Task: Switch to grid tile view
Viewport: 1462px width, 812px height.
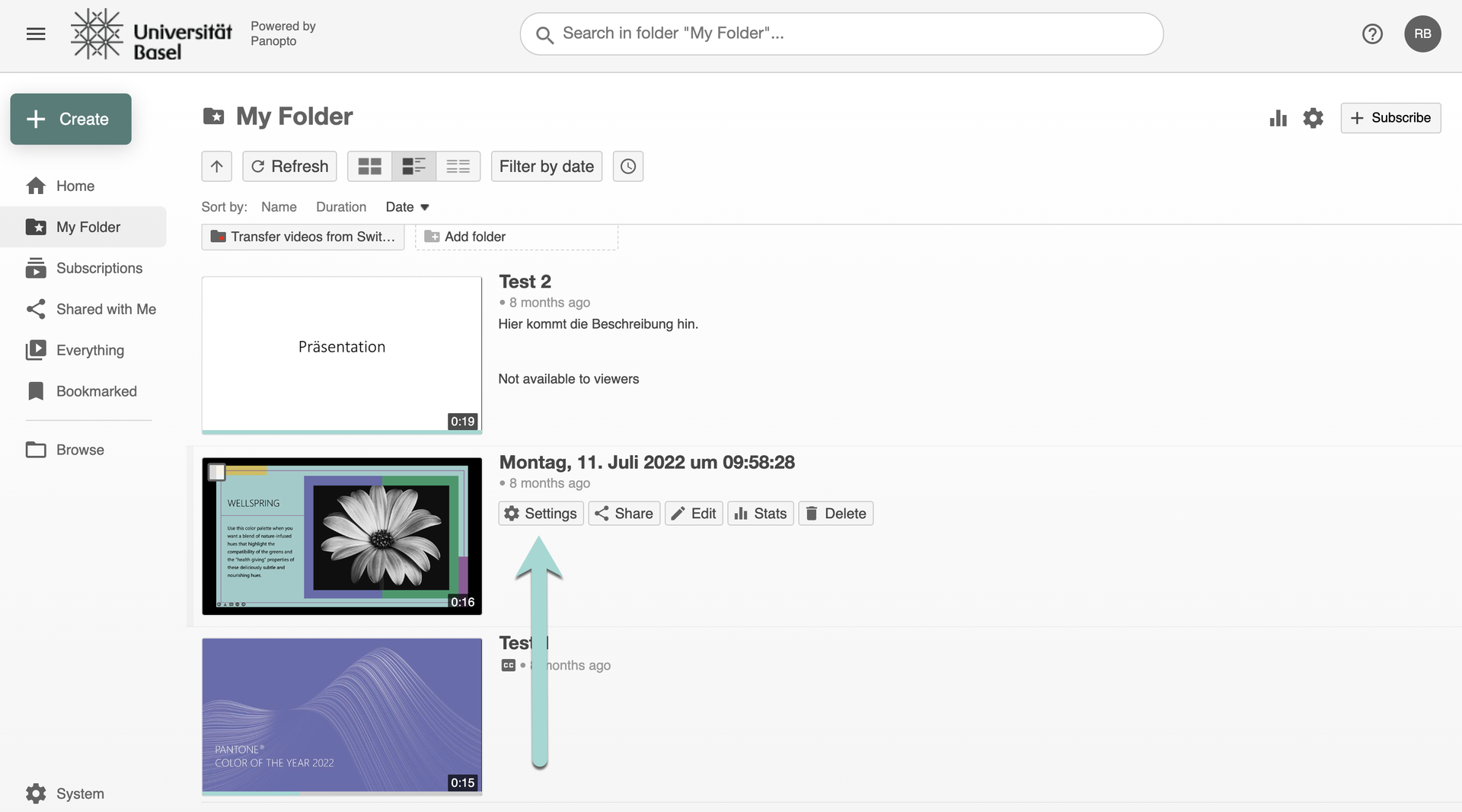Action: (x=369, y=167)
